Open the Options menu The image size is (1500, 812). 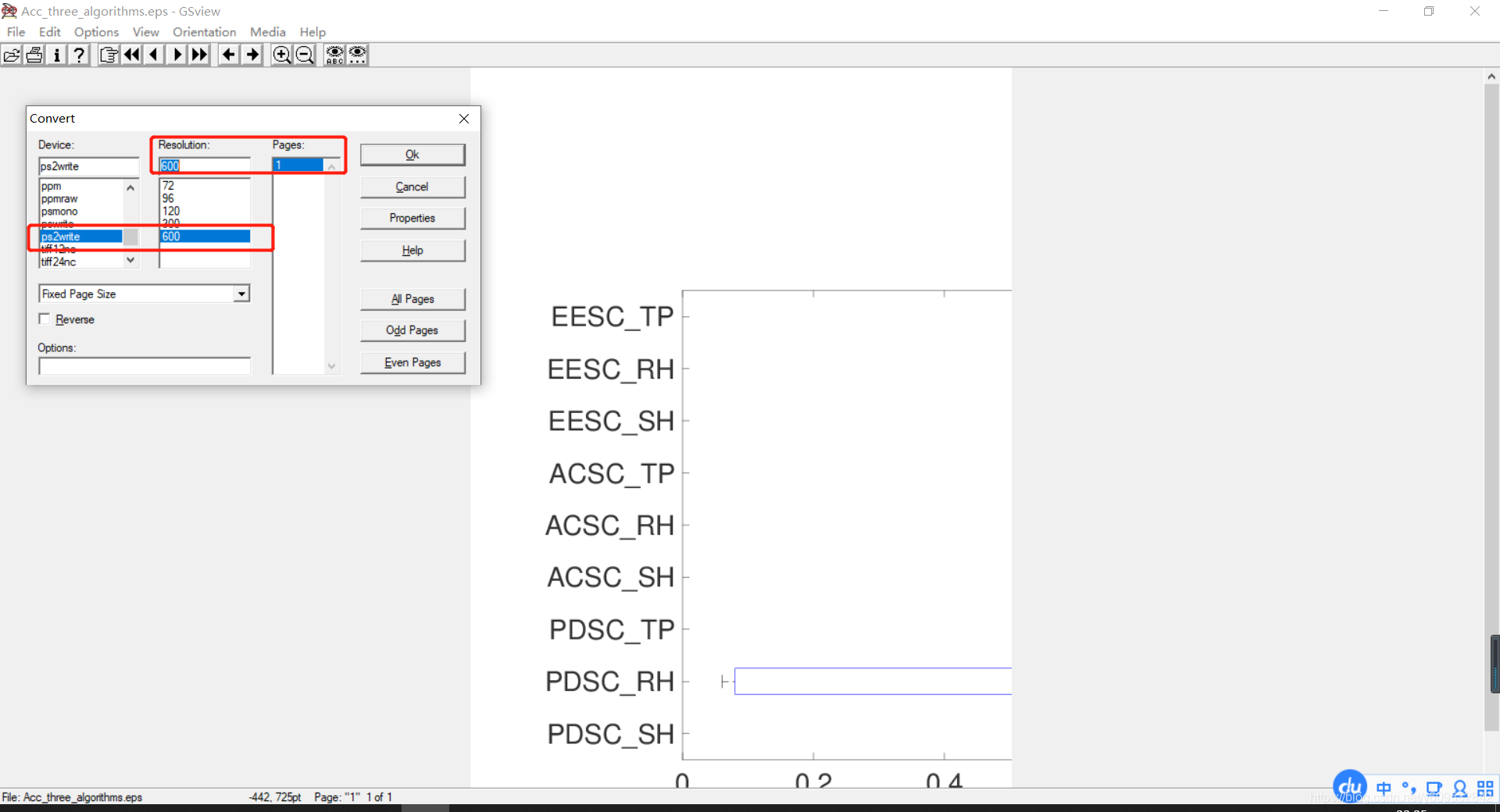point(96,32)
